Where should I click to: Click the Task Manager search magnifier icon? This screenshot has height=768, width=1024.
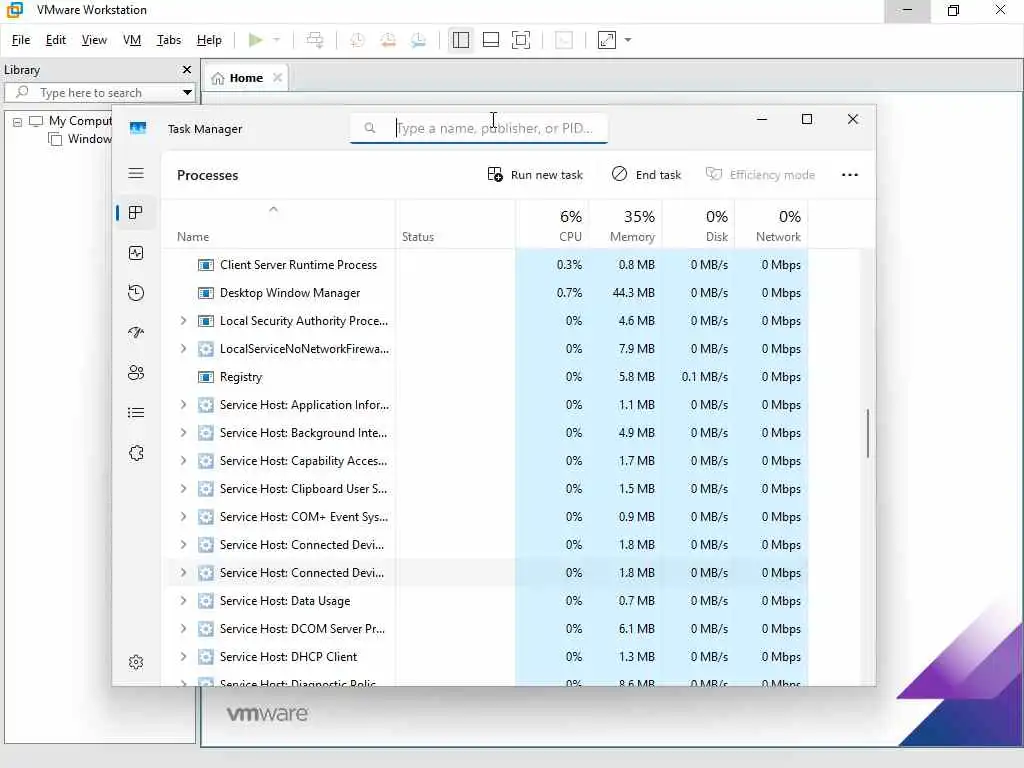[x=370, y=128]
